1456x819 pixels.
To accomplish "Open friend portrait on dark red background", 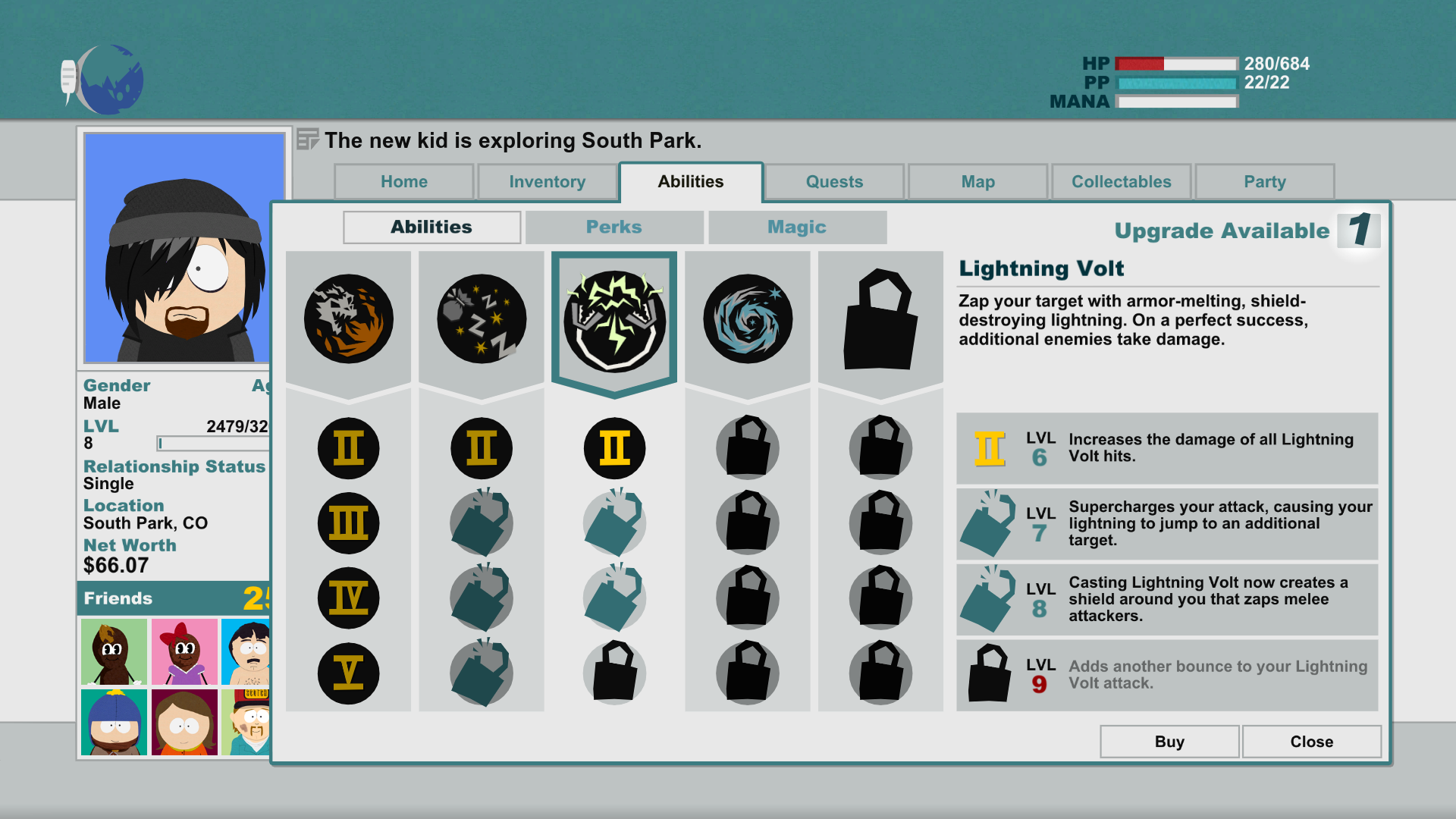I will tap(184, 722).
